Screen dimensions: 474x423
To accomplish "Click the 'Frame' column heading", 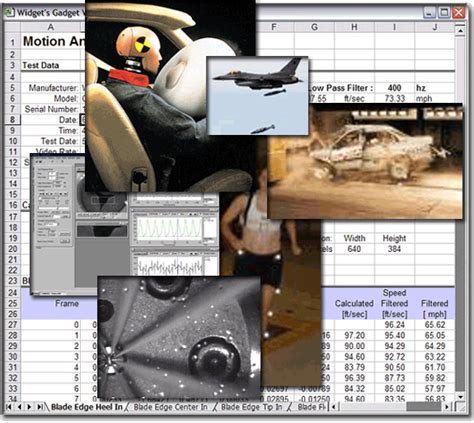I will coord(67,304).
